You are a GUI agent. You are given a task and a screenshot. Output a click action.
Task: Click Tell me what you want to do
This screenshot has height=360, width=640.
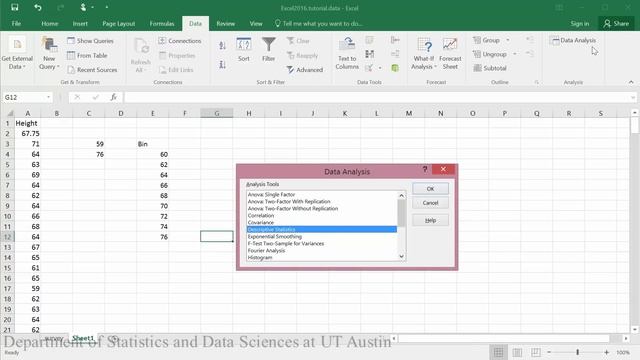(x=319, y=24)
